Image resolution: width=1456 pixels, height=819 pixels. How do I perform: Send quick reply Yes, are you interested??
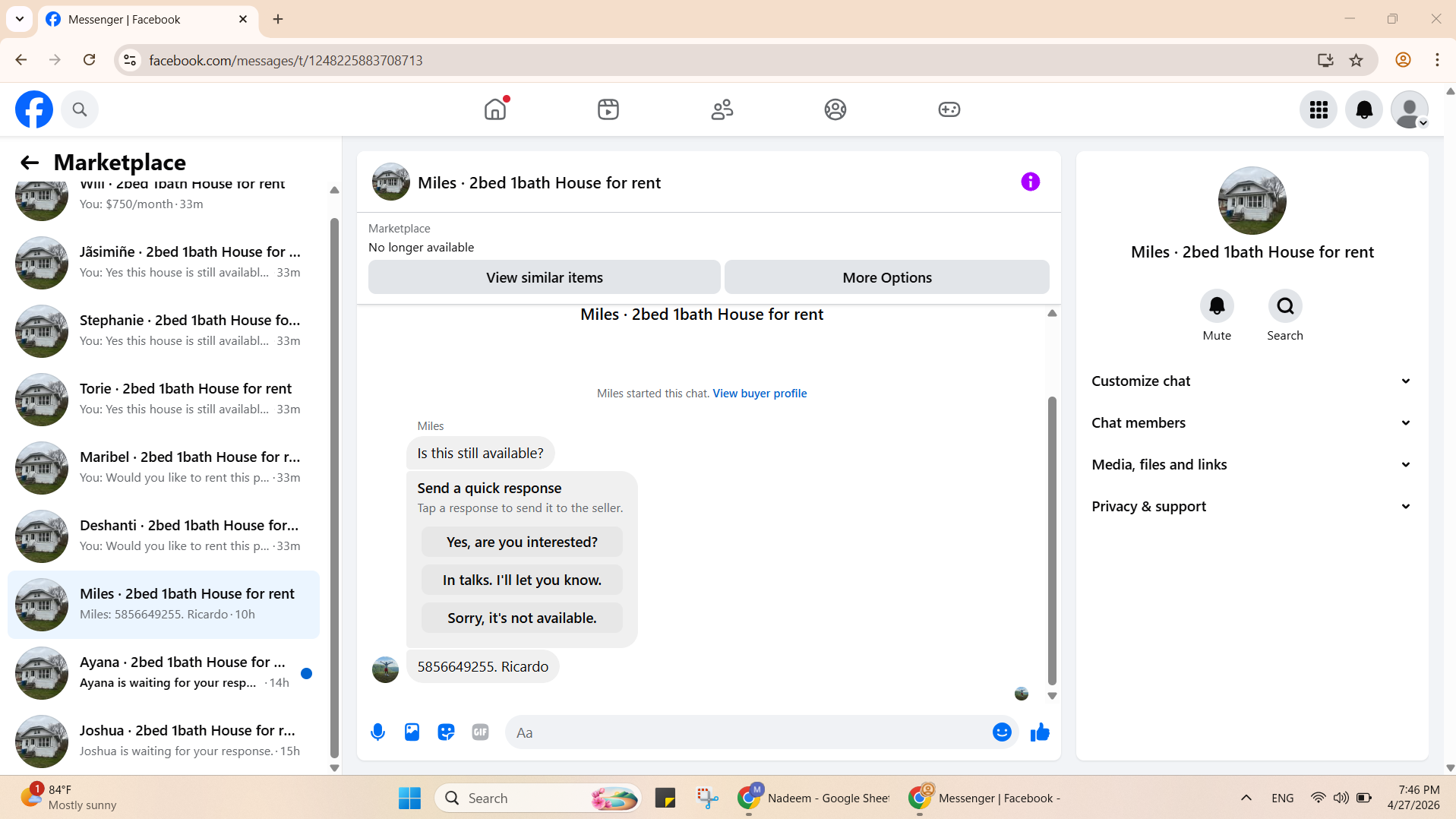(522, 542)
